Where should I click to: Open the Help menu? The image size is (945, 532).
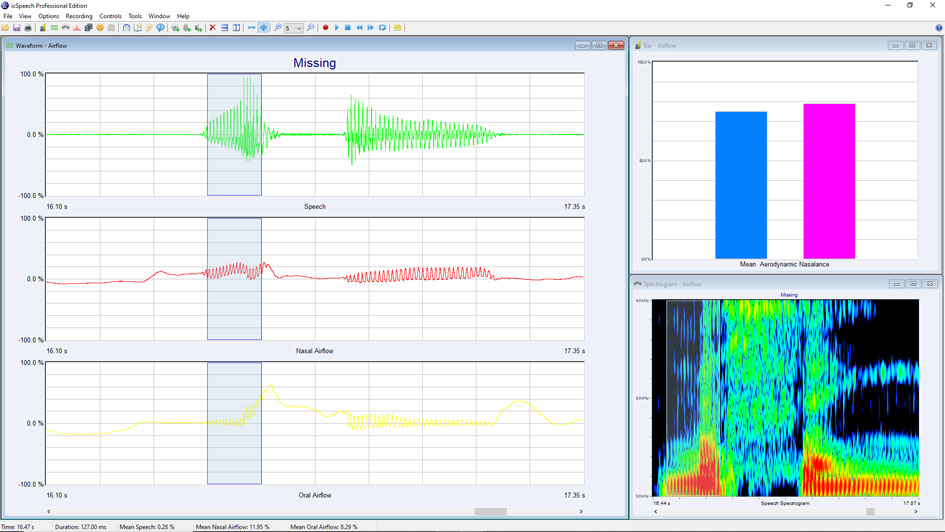(x=183, y=16)
